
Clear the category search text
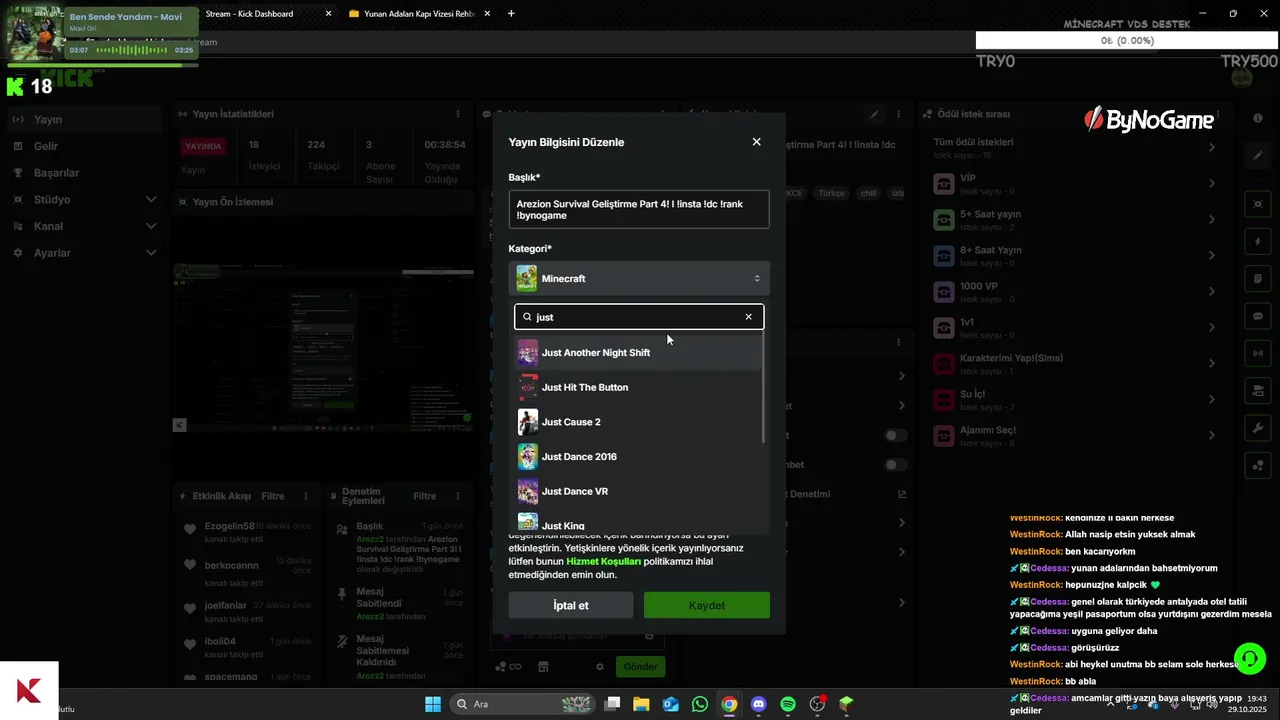tap(748, 317)
